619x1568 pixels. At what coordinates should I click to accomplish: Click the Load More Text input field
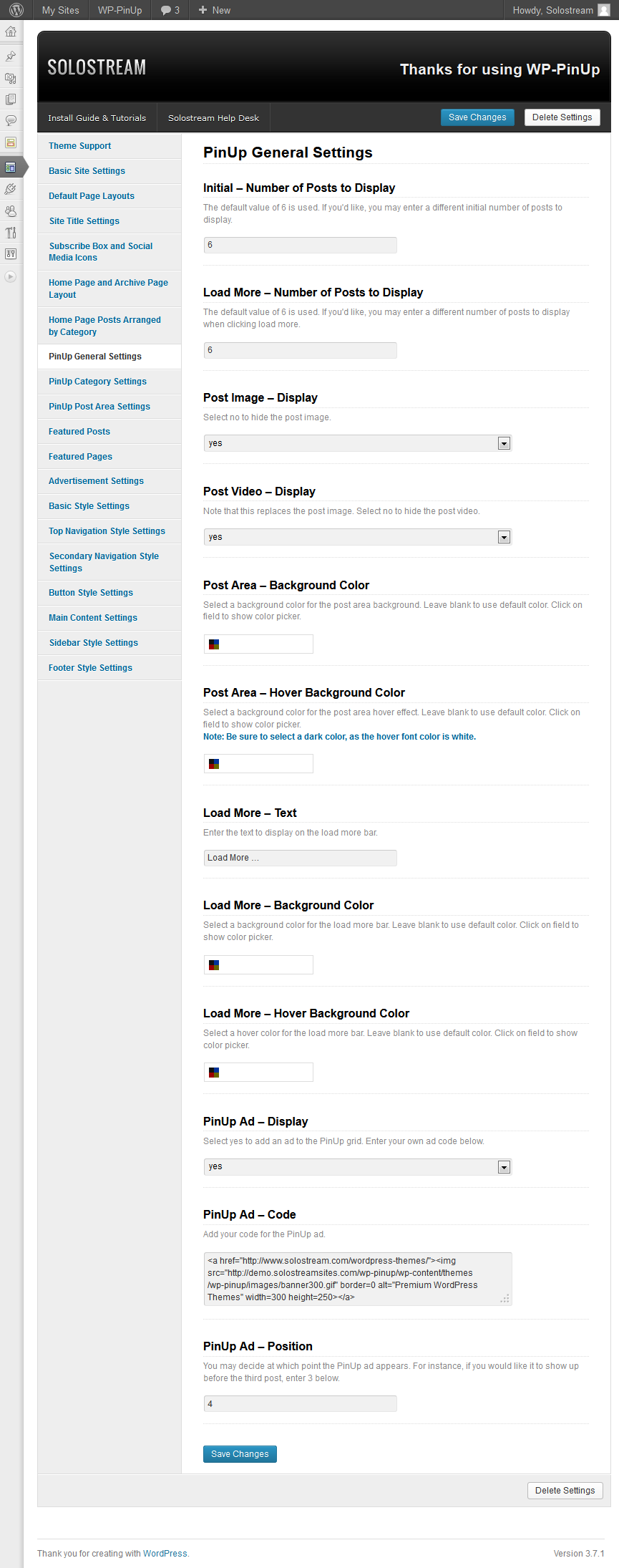pyautogui.click(x=301, y=858)
